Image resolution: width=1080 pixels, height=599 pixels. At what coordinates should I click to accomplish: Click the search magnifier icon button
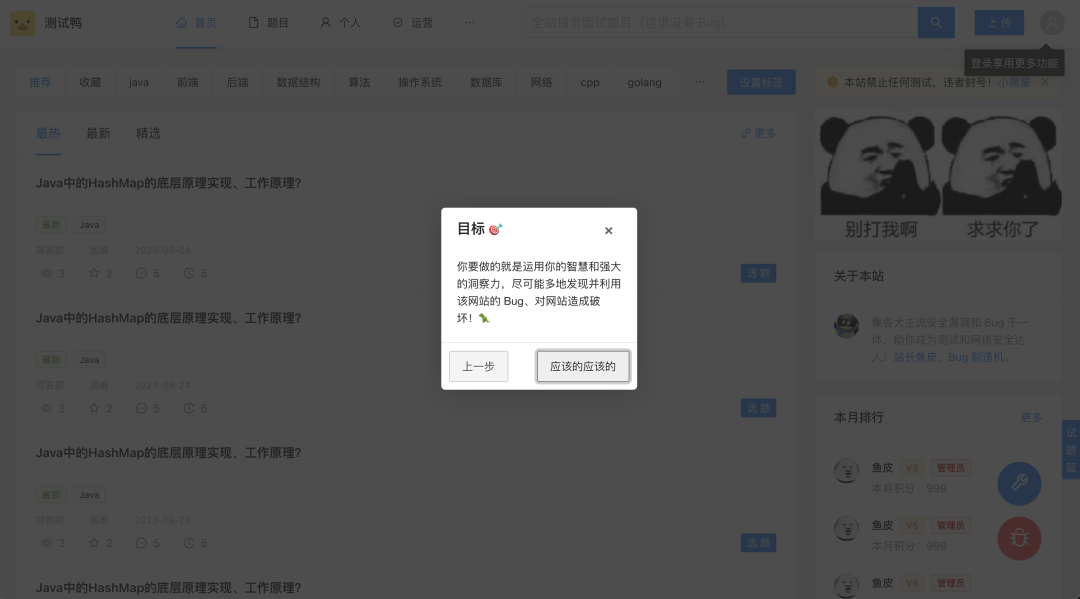[x=936, y=22]
